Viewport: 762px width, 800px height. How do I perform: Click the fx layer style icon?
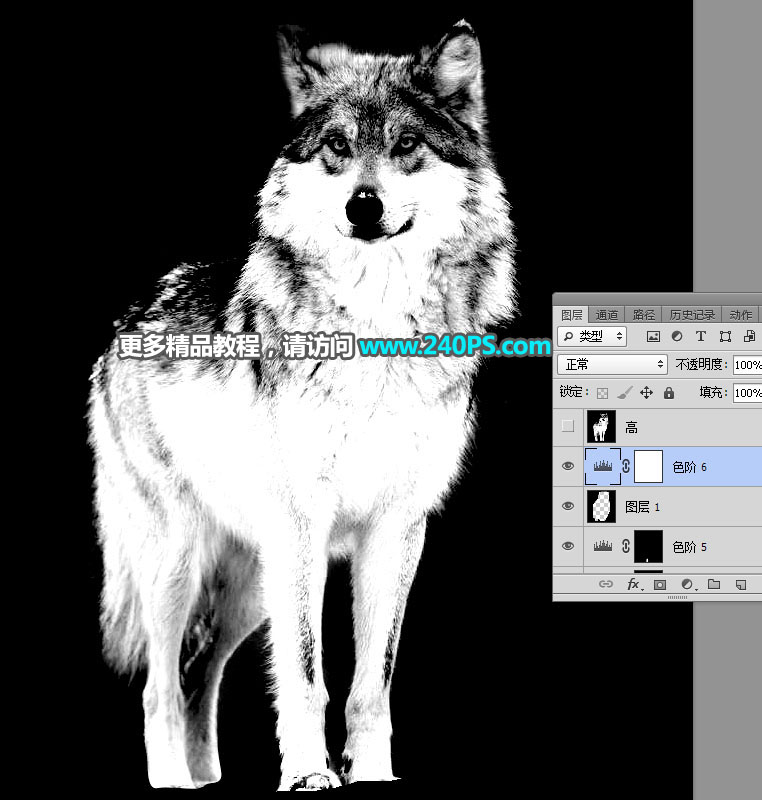[x=633, y=584]
